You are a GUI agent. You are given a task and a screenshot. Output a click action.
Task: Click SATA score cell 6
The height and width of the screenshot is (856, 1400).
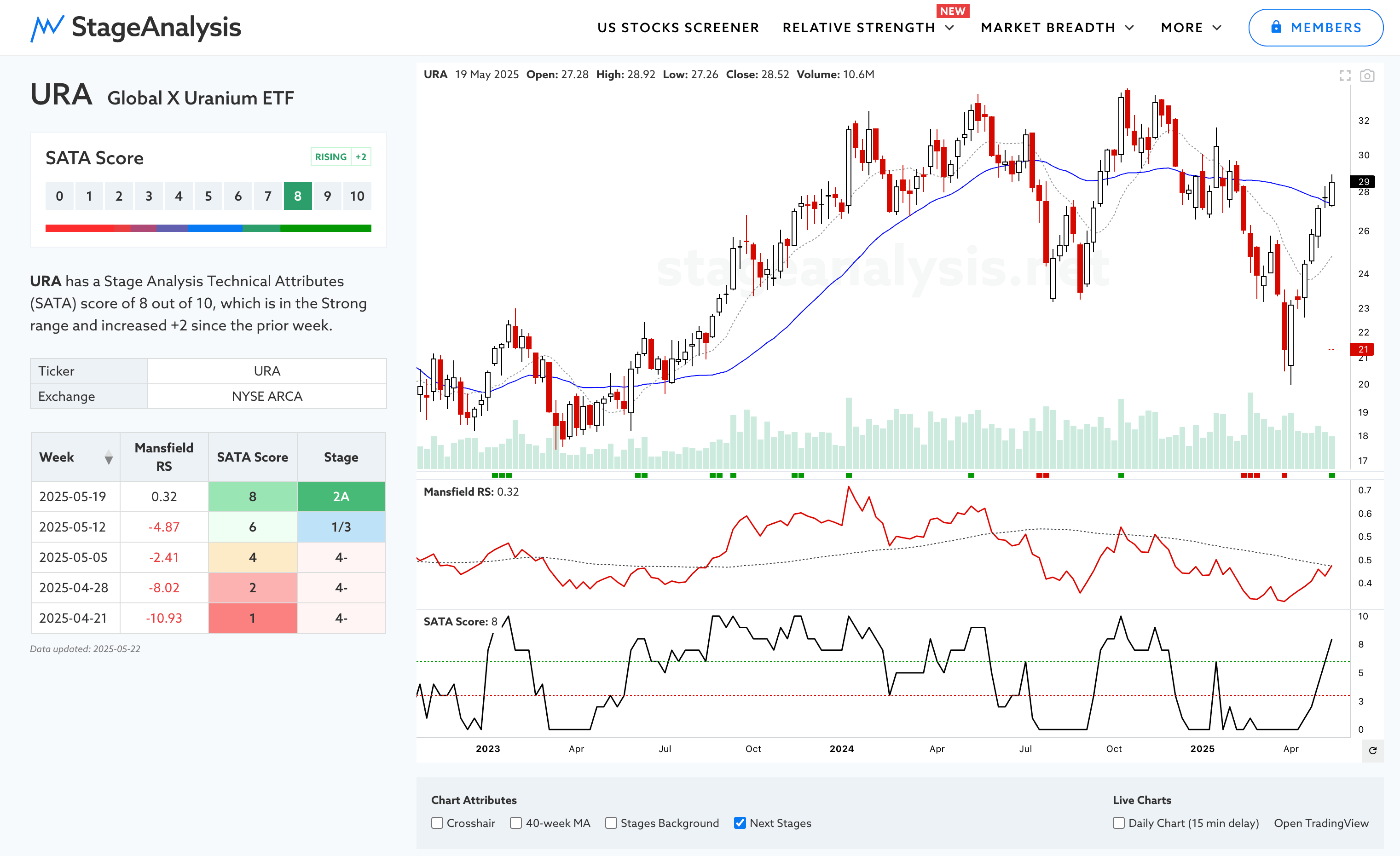point(252,527)
